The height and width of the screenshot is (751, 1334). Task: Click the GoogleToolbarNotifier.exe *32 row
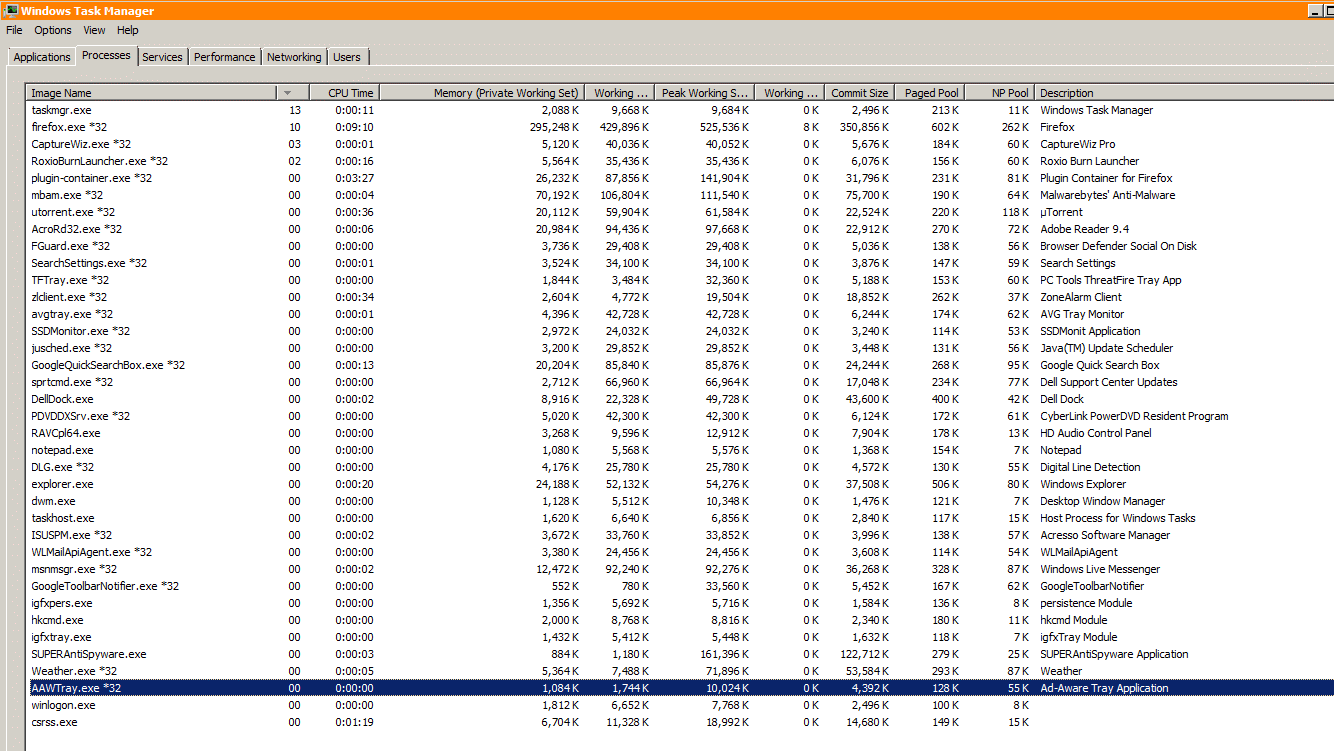click(x=680, y=586)
